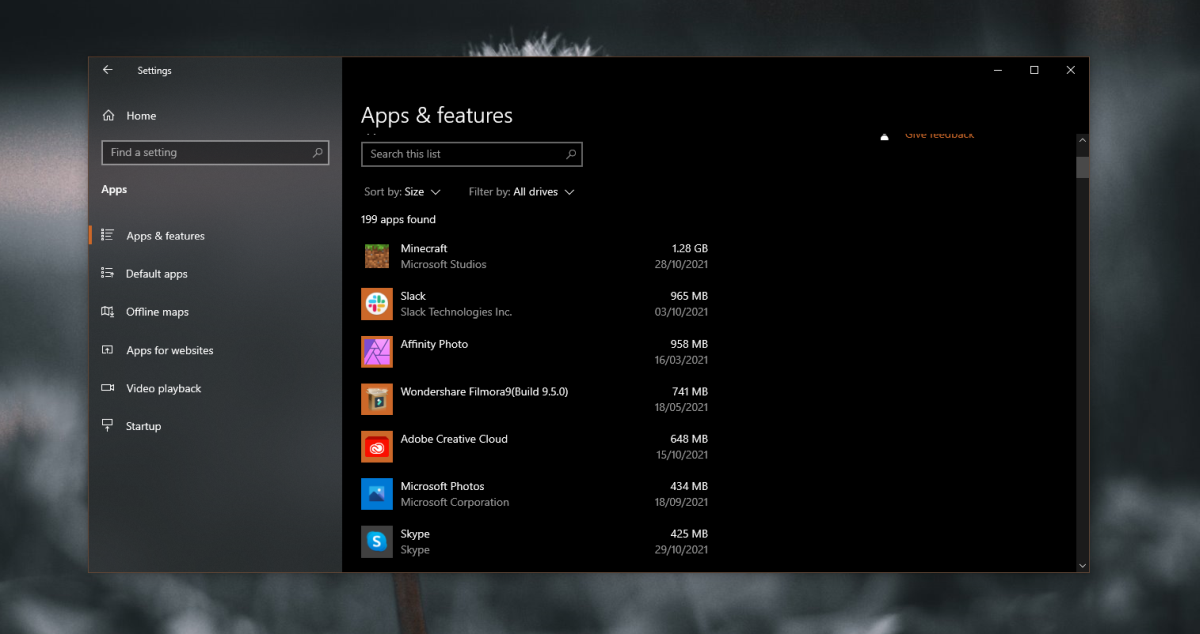
Task: Click the "958 MB" size value
Action: 689,344
